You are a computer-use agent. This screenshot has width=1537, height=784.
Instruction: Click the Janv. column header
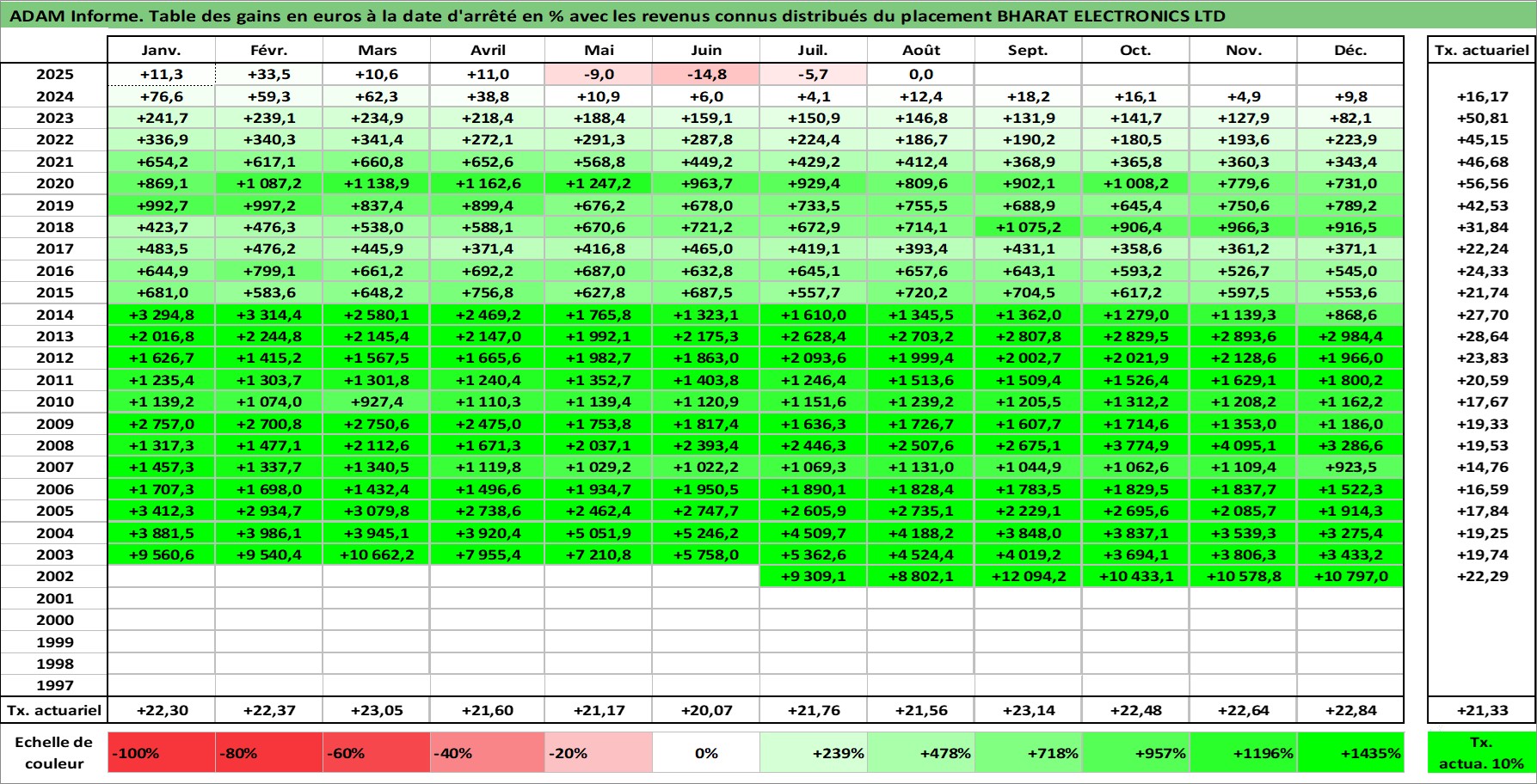click(x=161, y=50)
